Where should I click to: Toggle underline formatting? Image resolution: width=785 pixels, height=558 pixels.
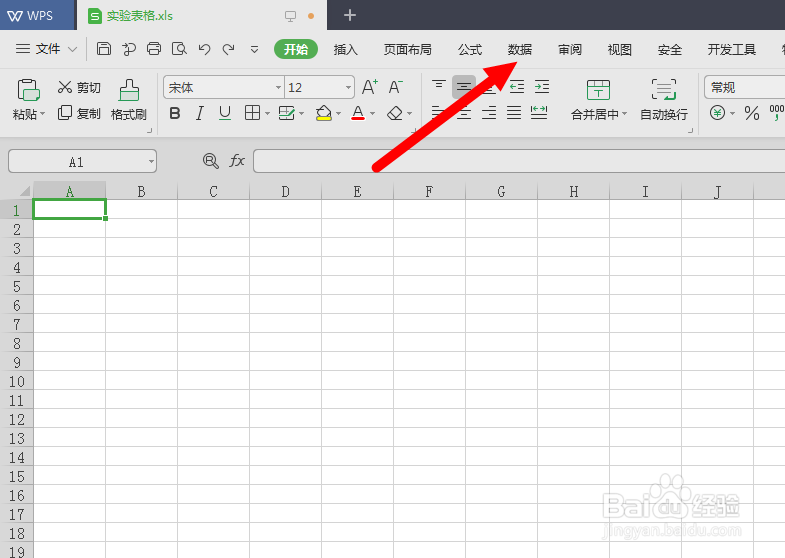pyautogui.click(x=225, y=113)
